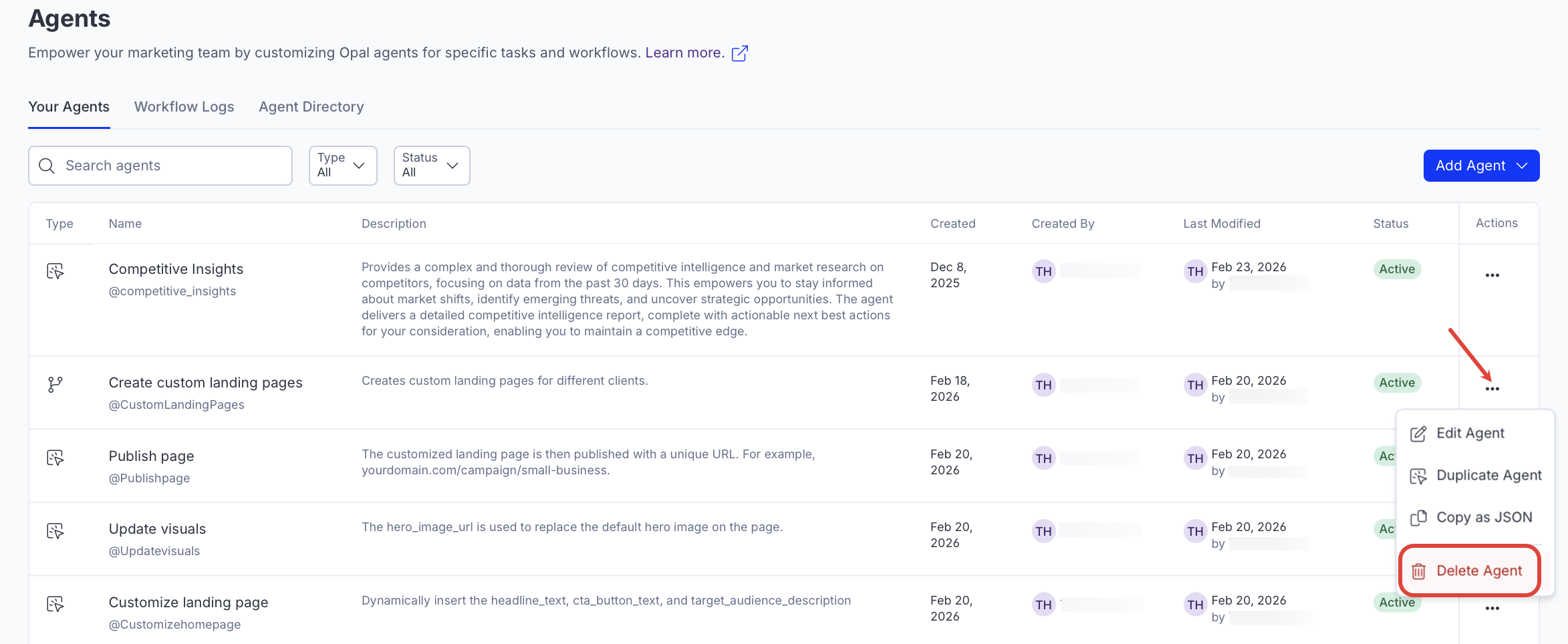Screen dimensions: 1568x644
Task: Click the external link icon beside Learn more
Action: [739, 53]
